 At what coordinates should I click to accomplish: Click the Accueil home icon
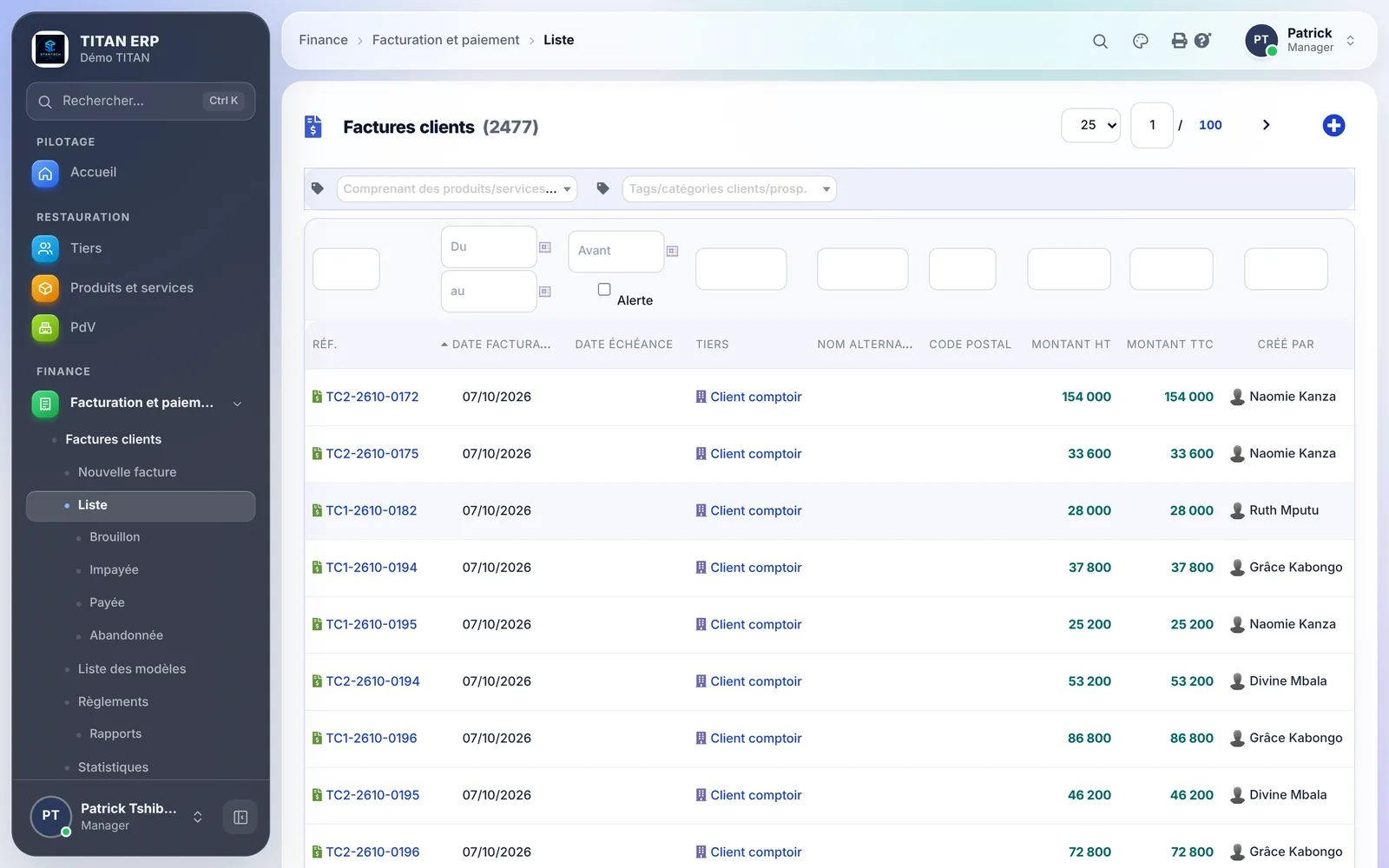(45, 174)
